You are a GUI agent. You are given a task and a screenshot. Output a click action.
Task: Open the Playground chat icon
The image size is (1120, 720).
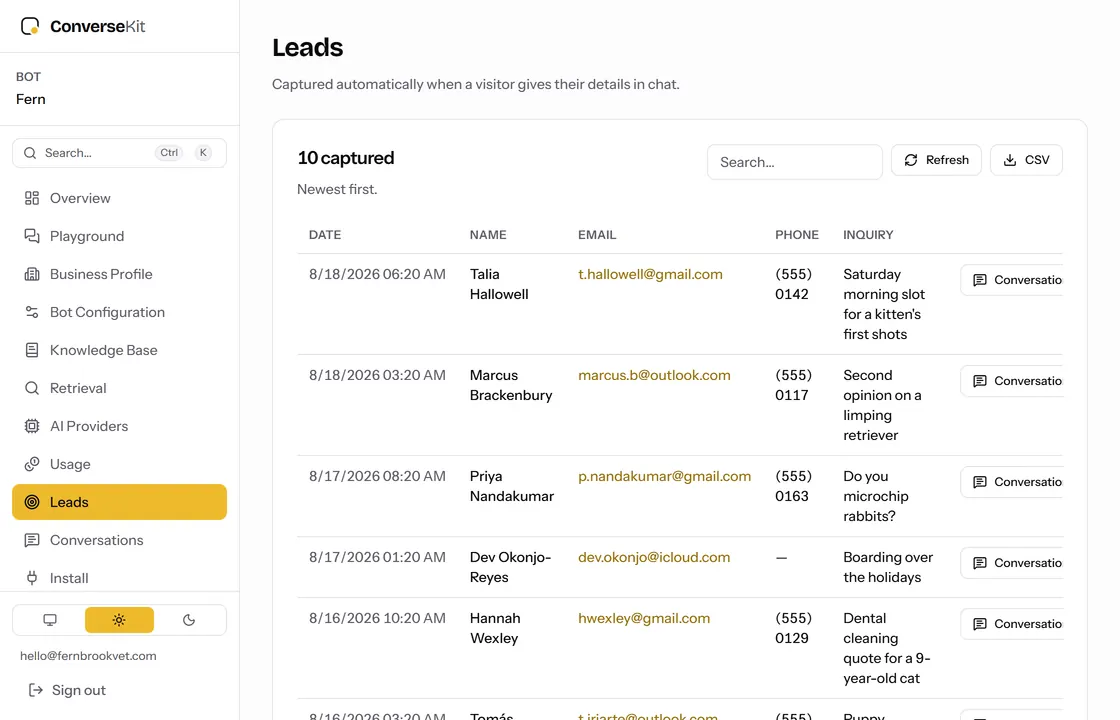click(x=31, y=236)
